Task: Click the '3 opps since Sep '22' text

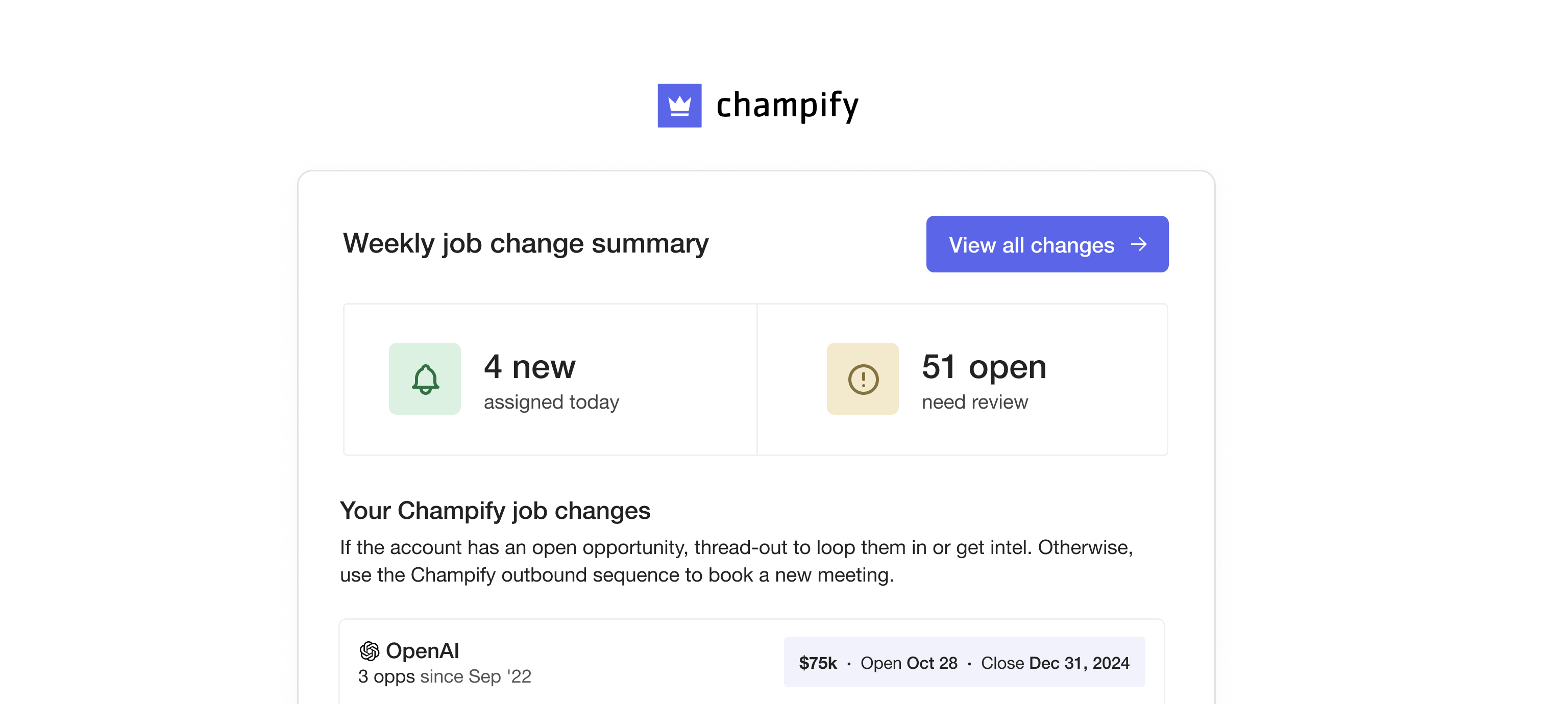Action: click(x=445, y=675)
